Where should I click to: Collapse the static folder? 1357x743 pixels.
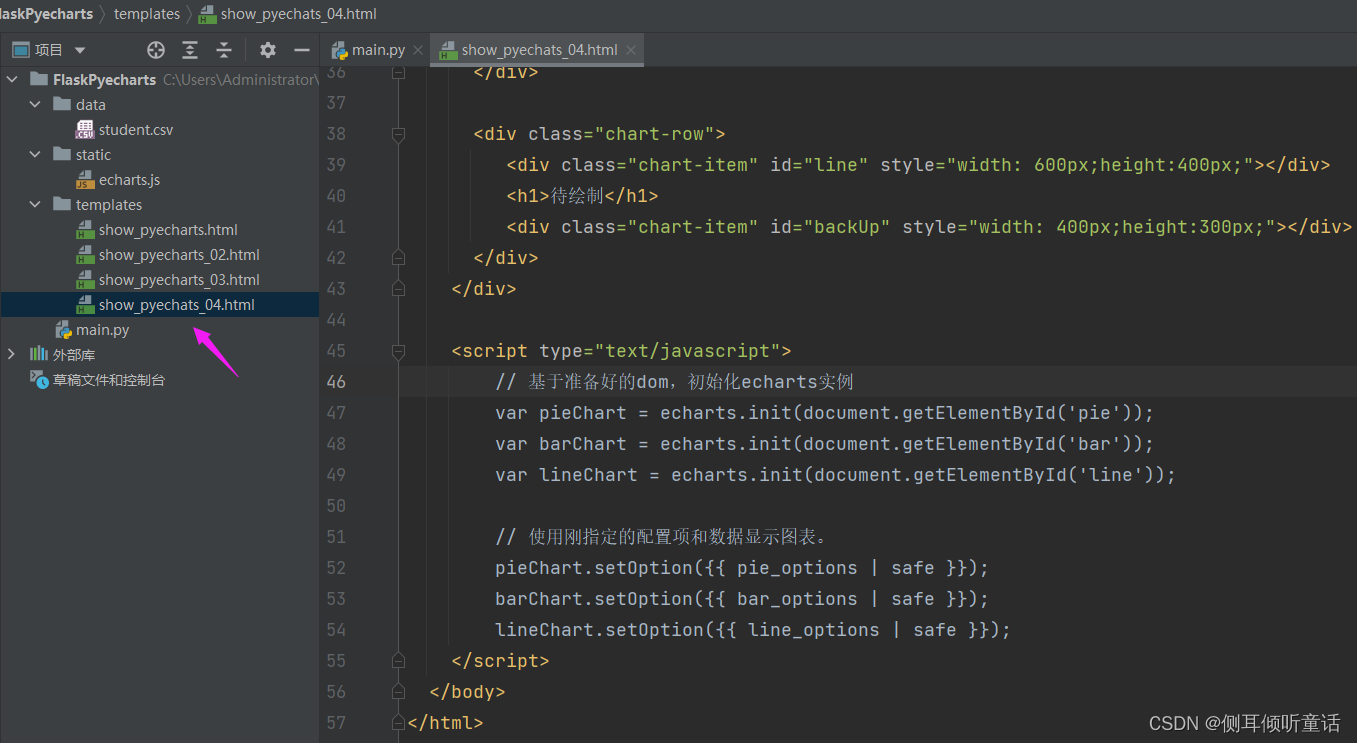[35, 154]
